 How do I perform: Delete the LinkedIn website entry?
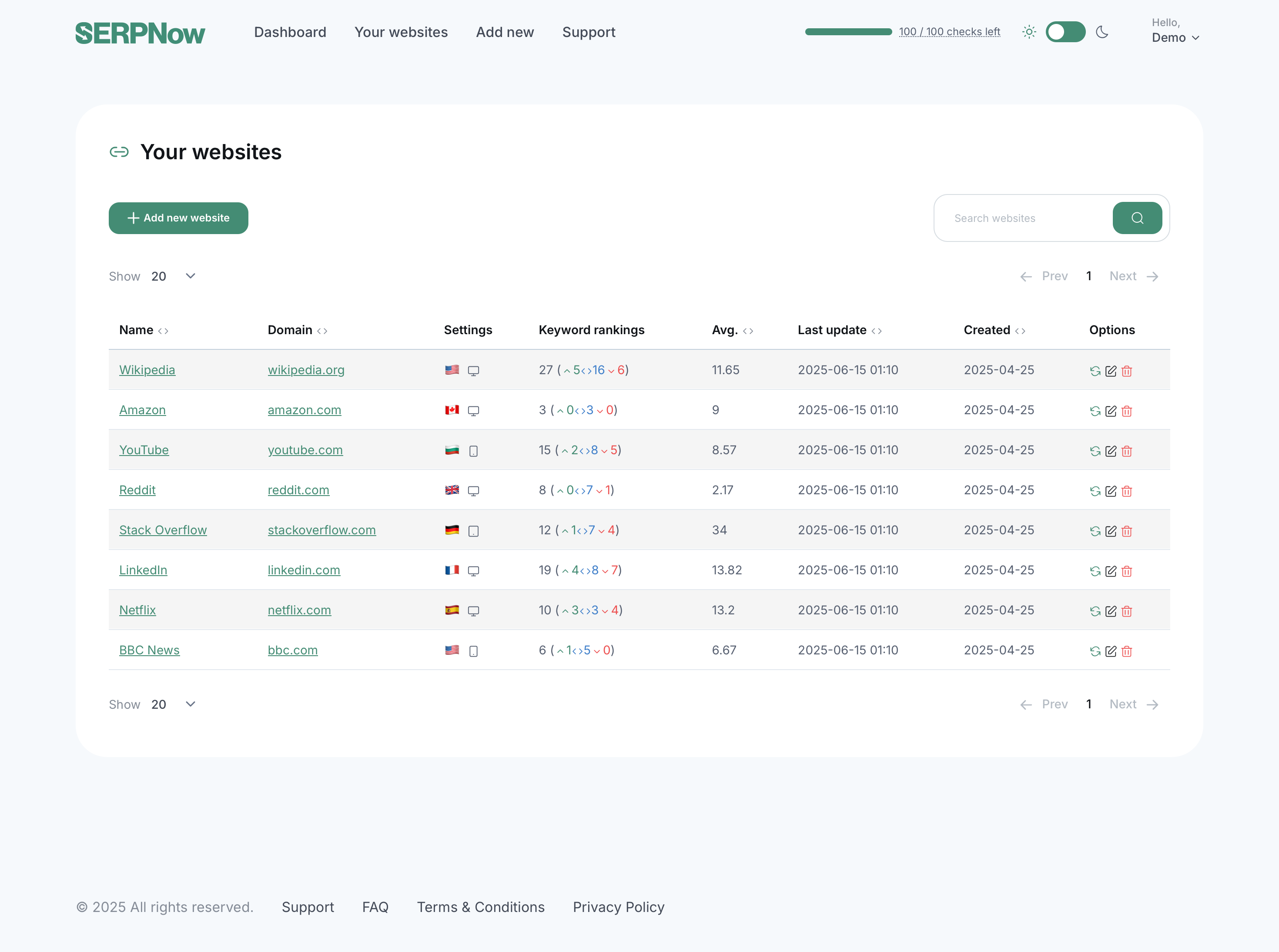(1127, 571)
